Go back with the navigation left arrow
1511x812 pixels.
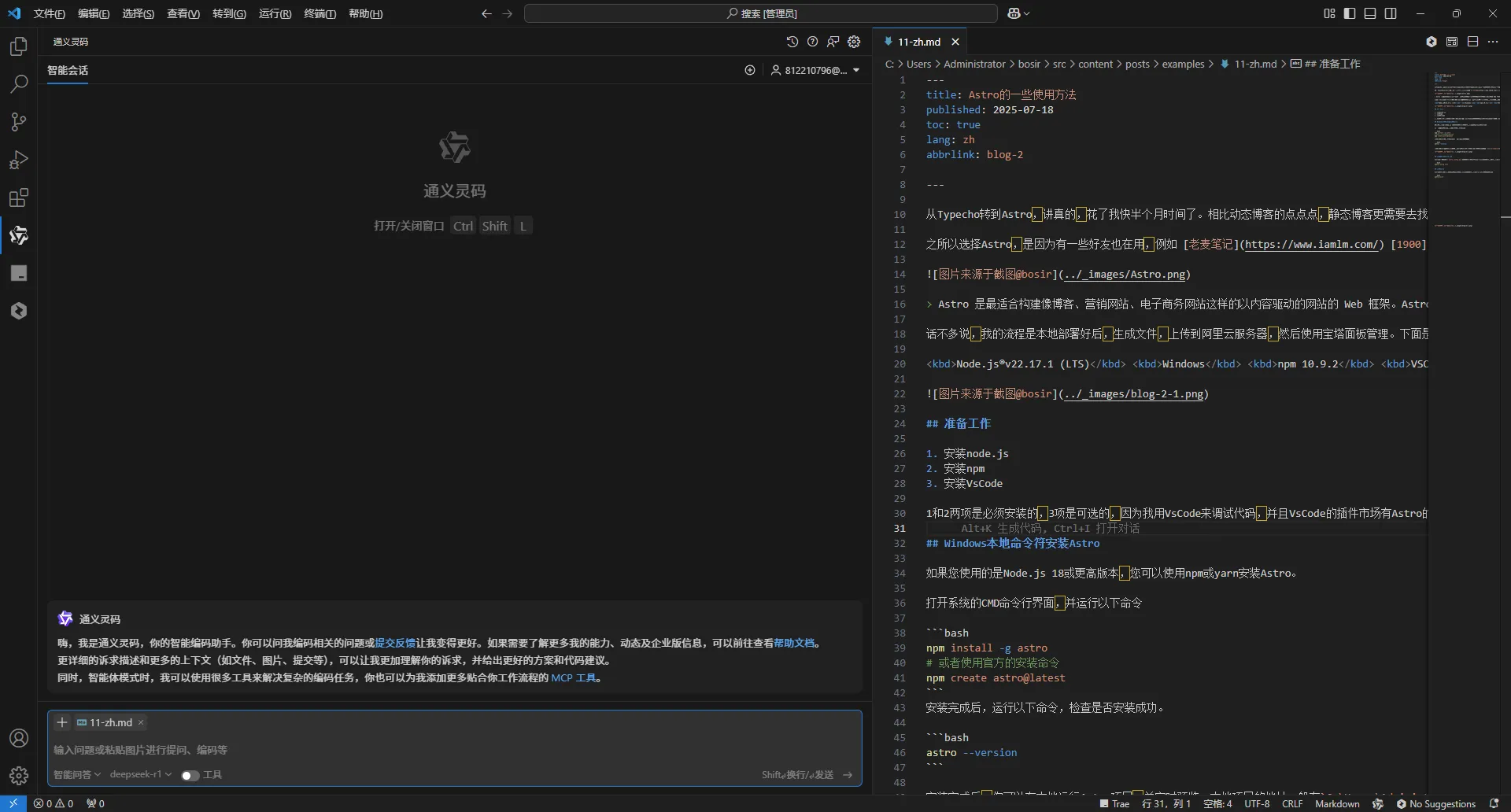click(486, 13)
